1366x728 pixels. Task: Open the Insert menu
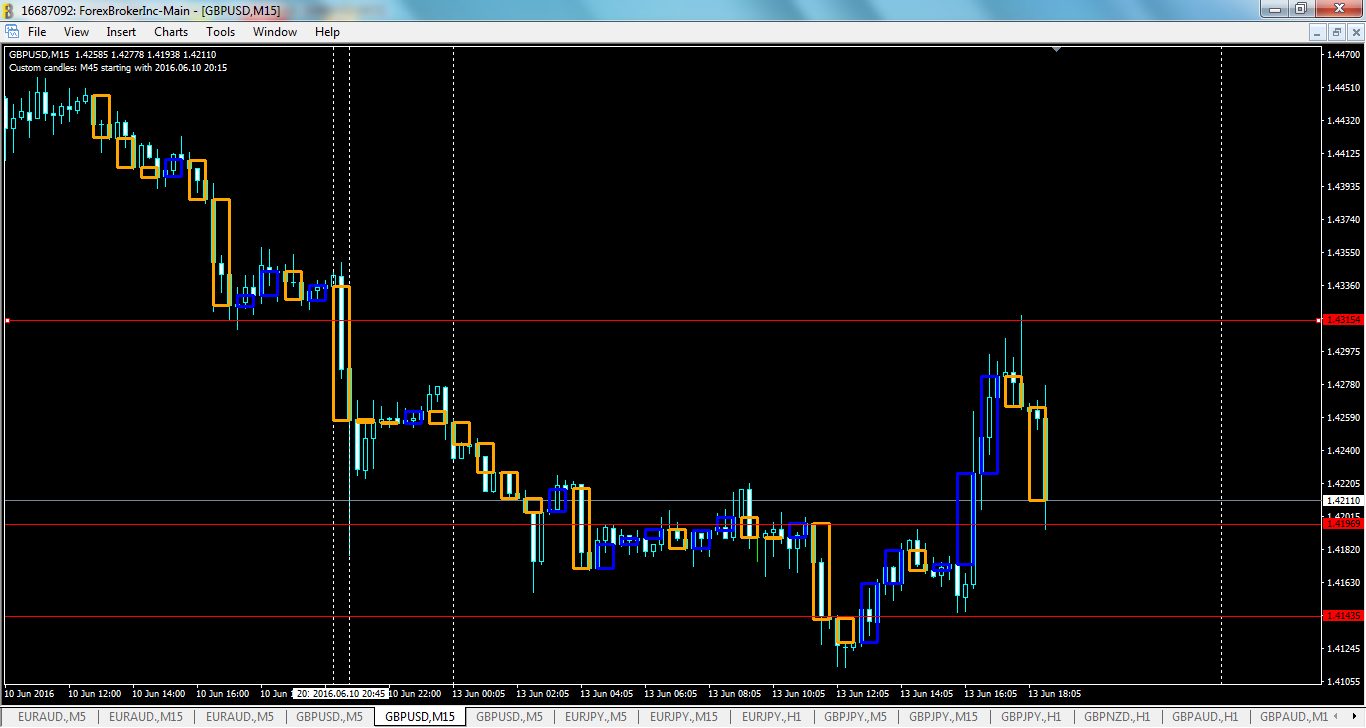coord(120,31)
